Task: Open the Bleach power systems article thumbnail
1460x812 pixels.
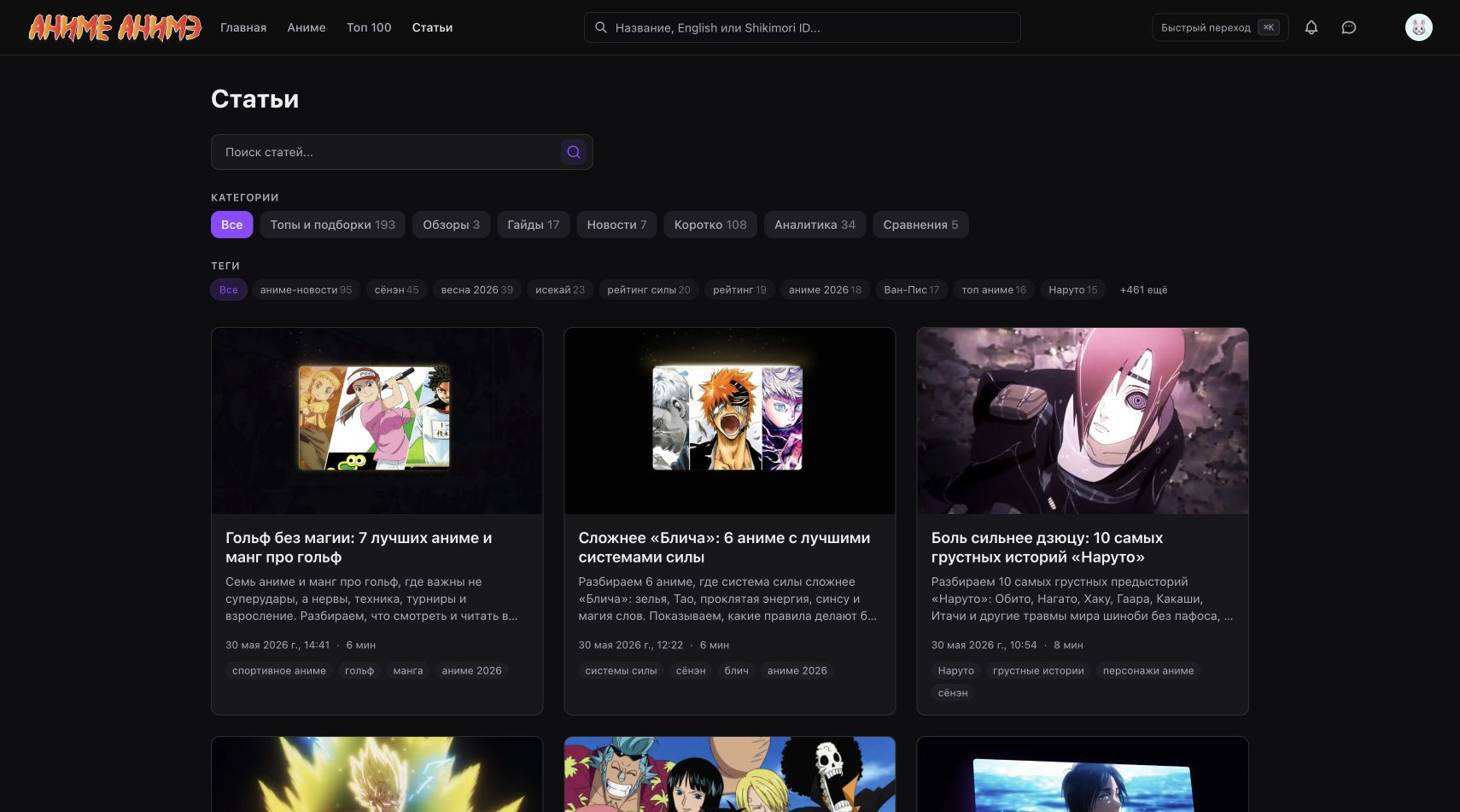Action: click(x=730, y=421)
